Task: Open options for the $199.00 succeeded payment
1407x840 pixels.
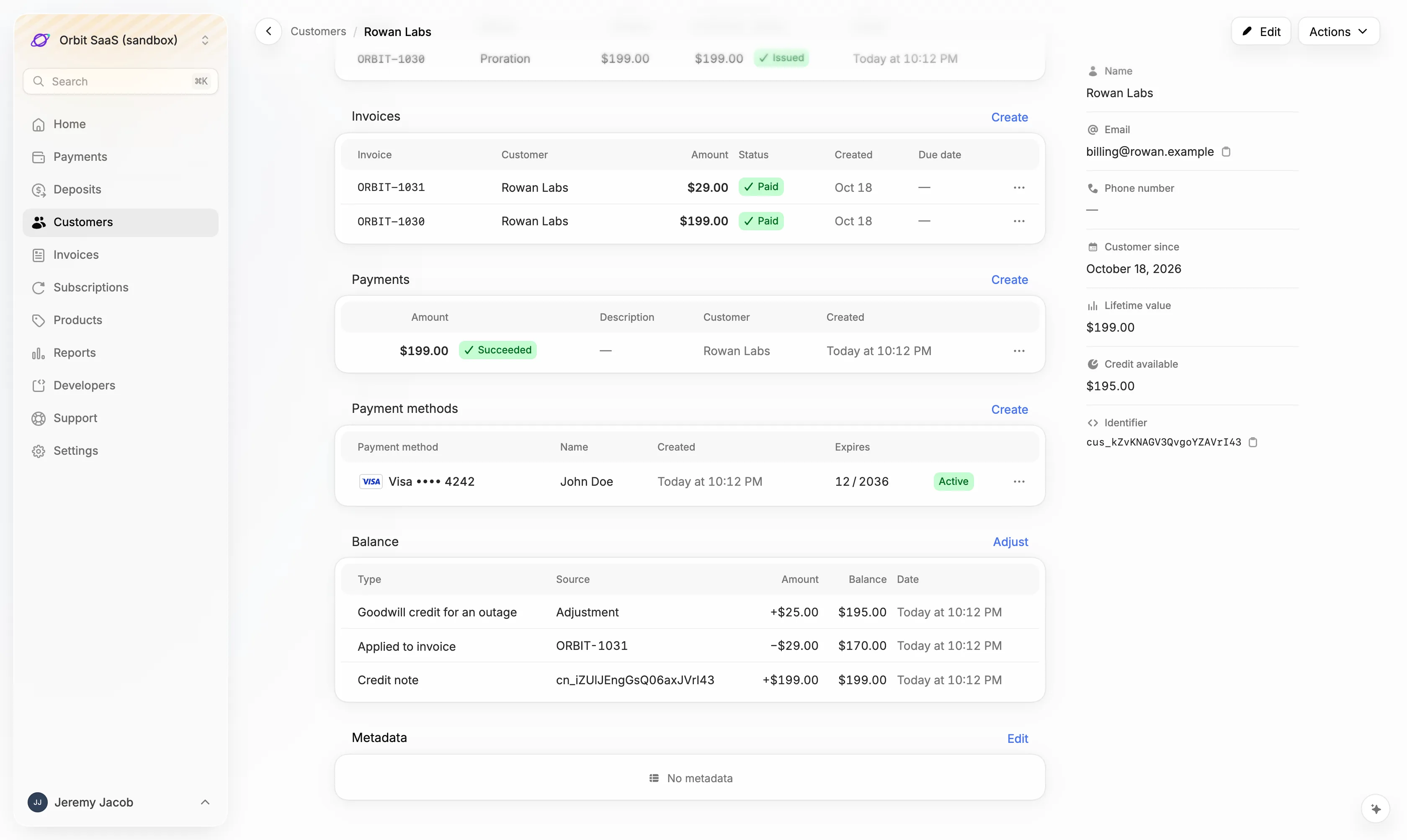Action: [1019, 351]
